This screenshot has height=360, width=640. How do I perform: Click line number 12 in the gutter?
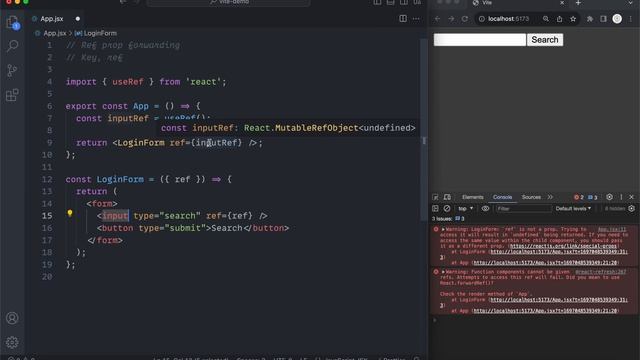pyautogui.click(x=47, y=179)
